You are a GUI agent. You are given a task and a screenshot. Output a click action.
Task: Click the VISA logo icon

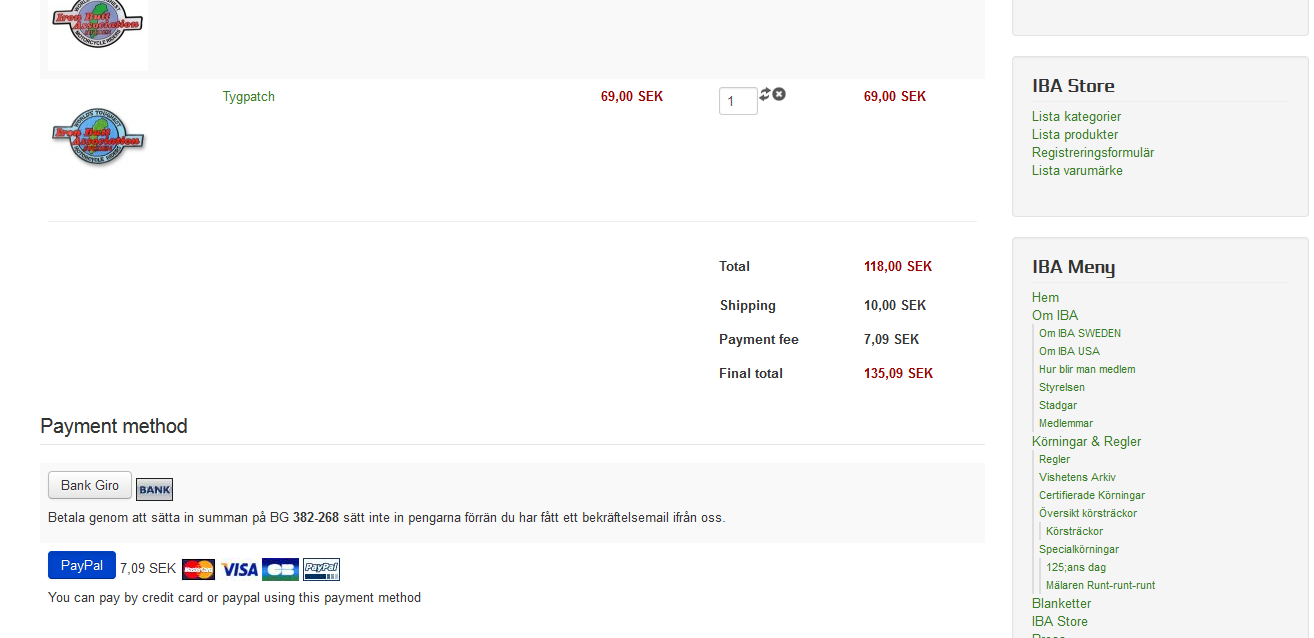239,569
